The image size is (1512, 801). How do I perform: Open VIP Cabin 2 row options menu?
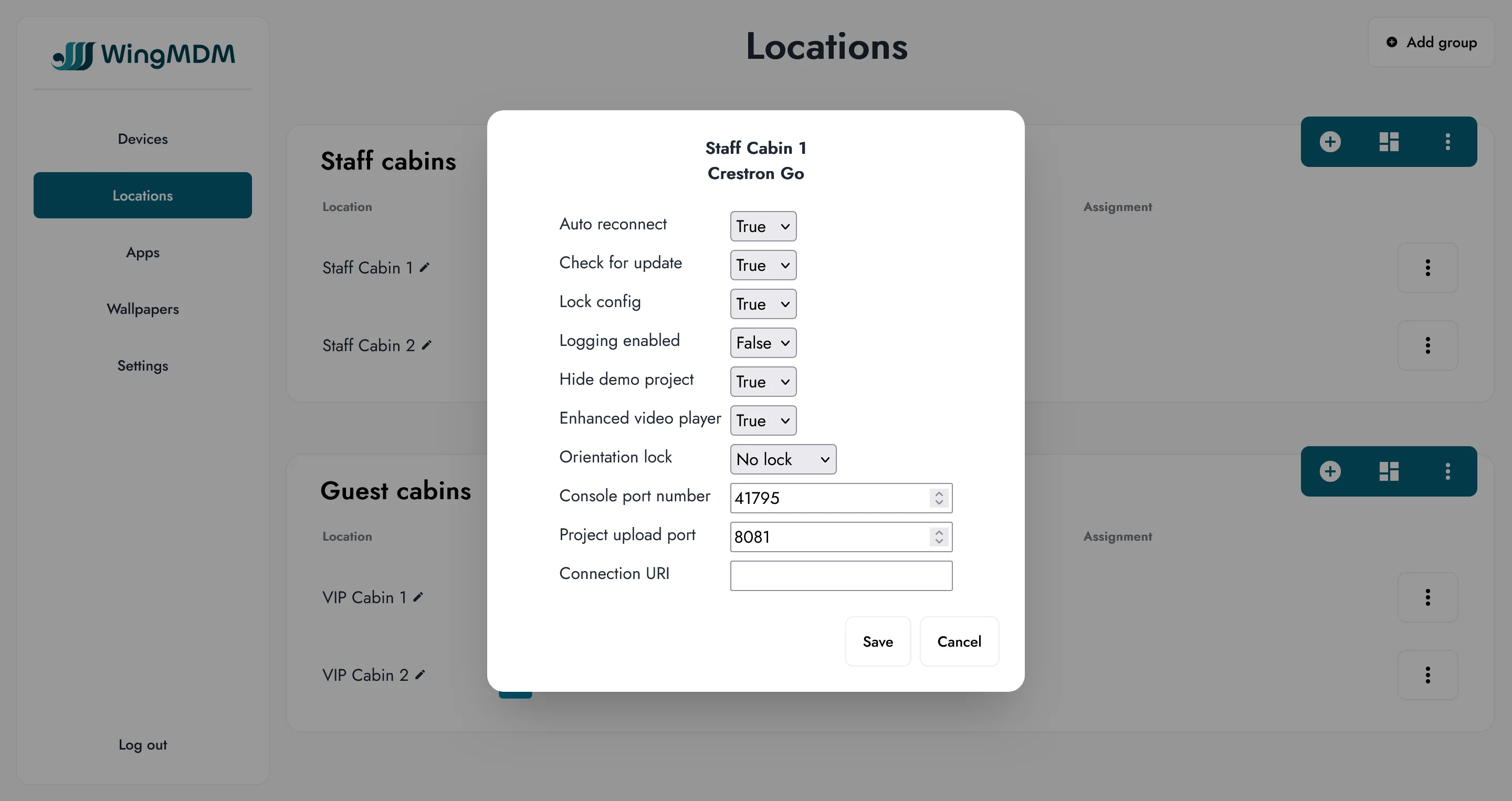(1427, 675)
